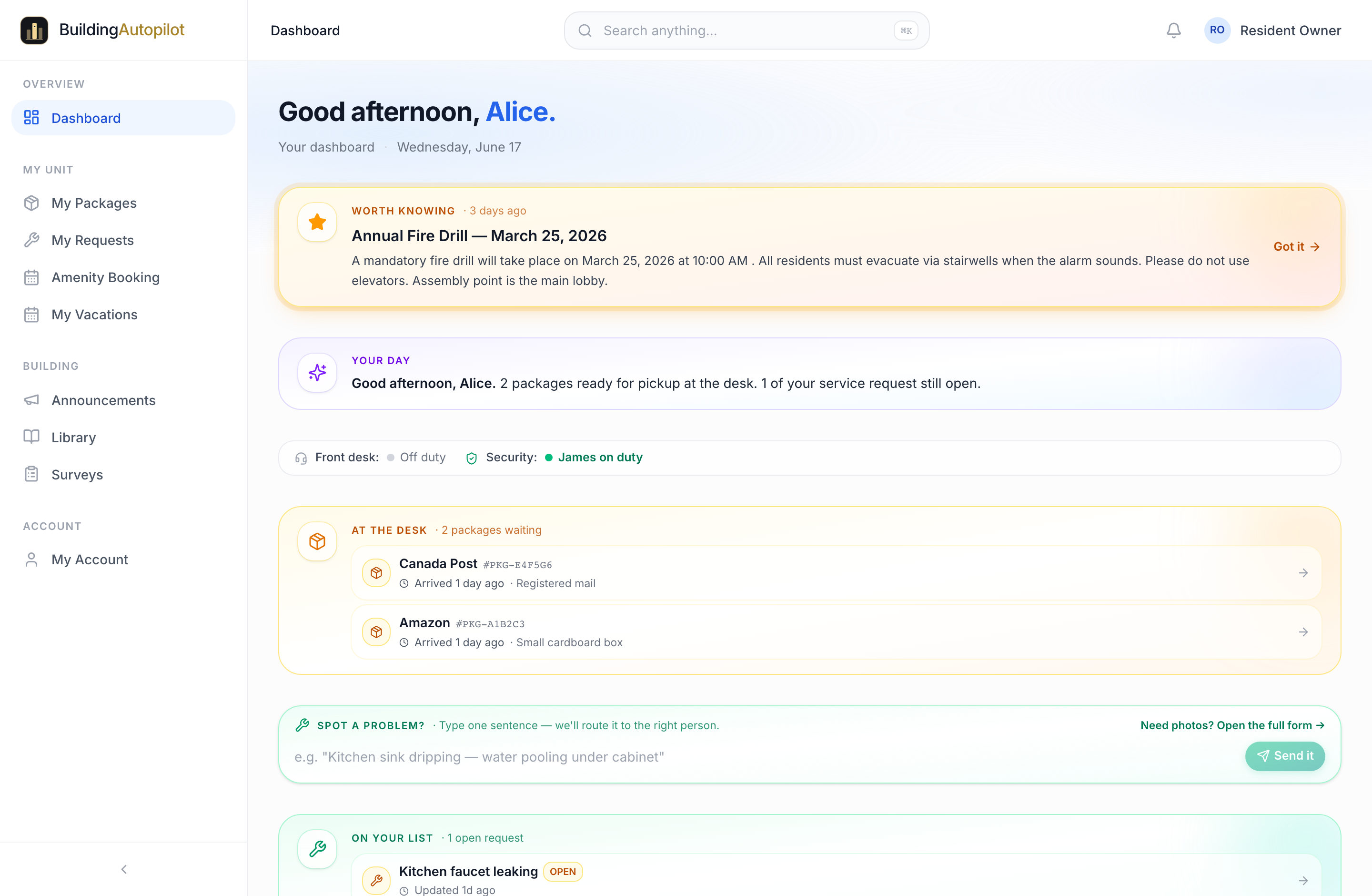
Task: Click the Off duty status text
Action: coord(423,457)
